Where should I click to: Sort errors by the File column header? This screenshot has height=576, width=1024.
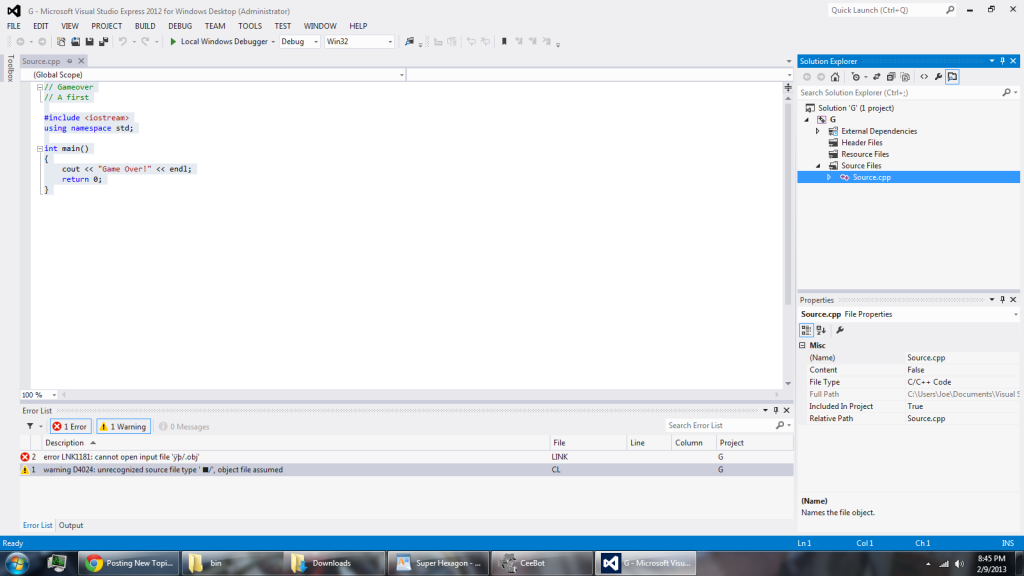point(588,443)
